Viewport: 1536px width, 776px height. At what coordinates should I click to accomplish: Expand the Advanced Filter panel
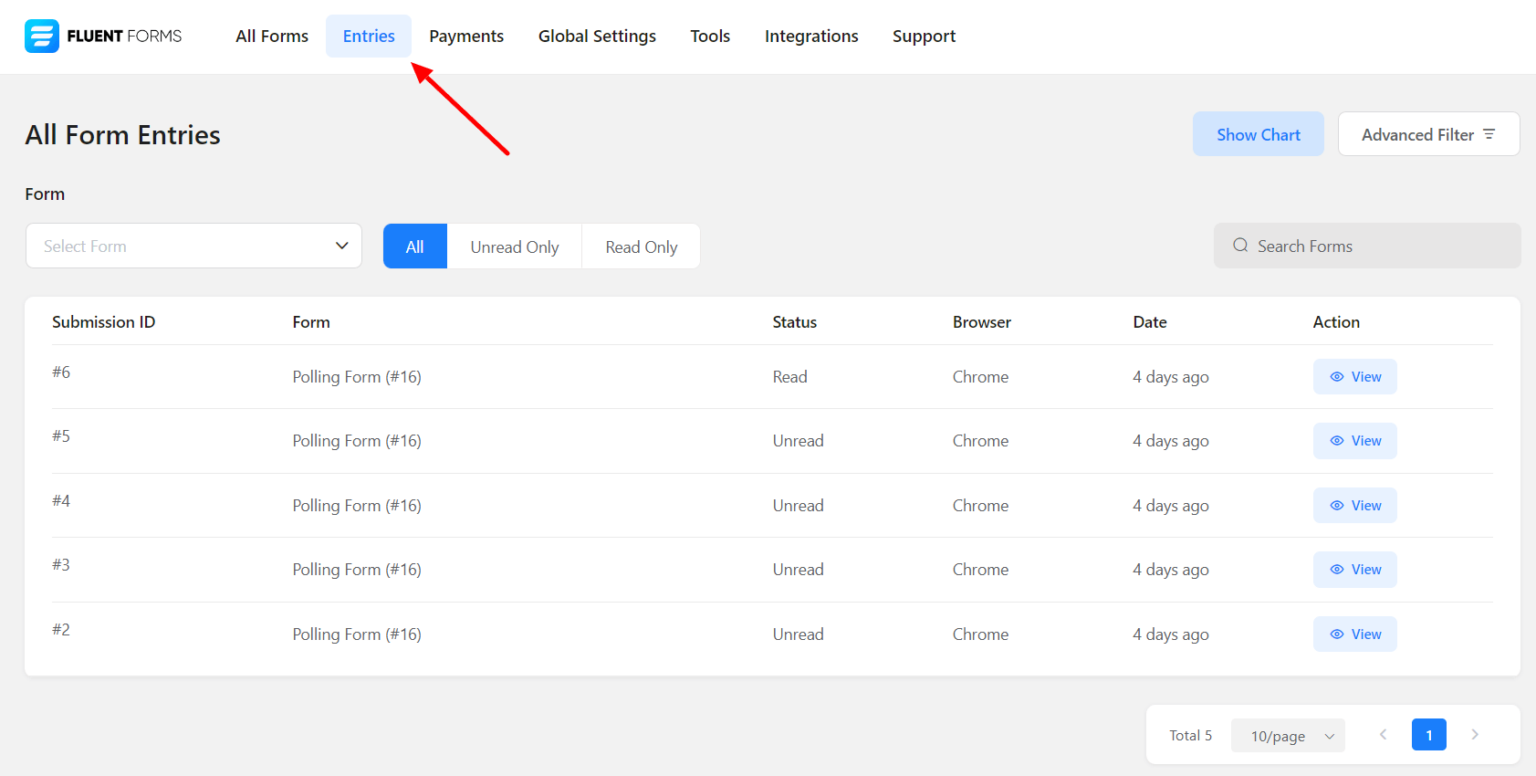pos(1428,133)
